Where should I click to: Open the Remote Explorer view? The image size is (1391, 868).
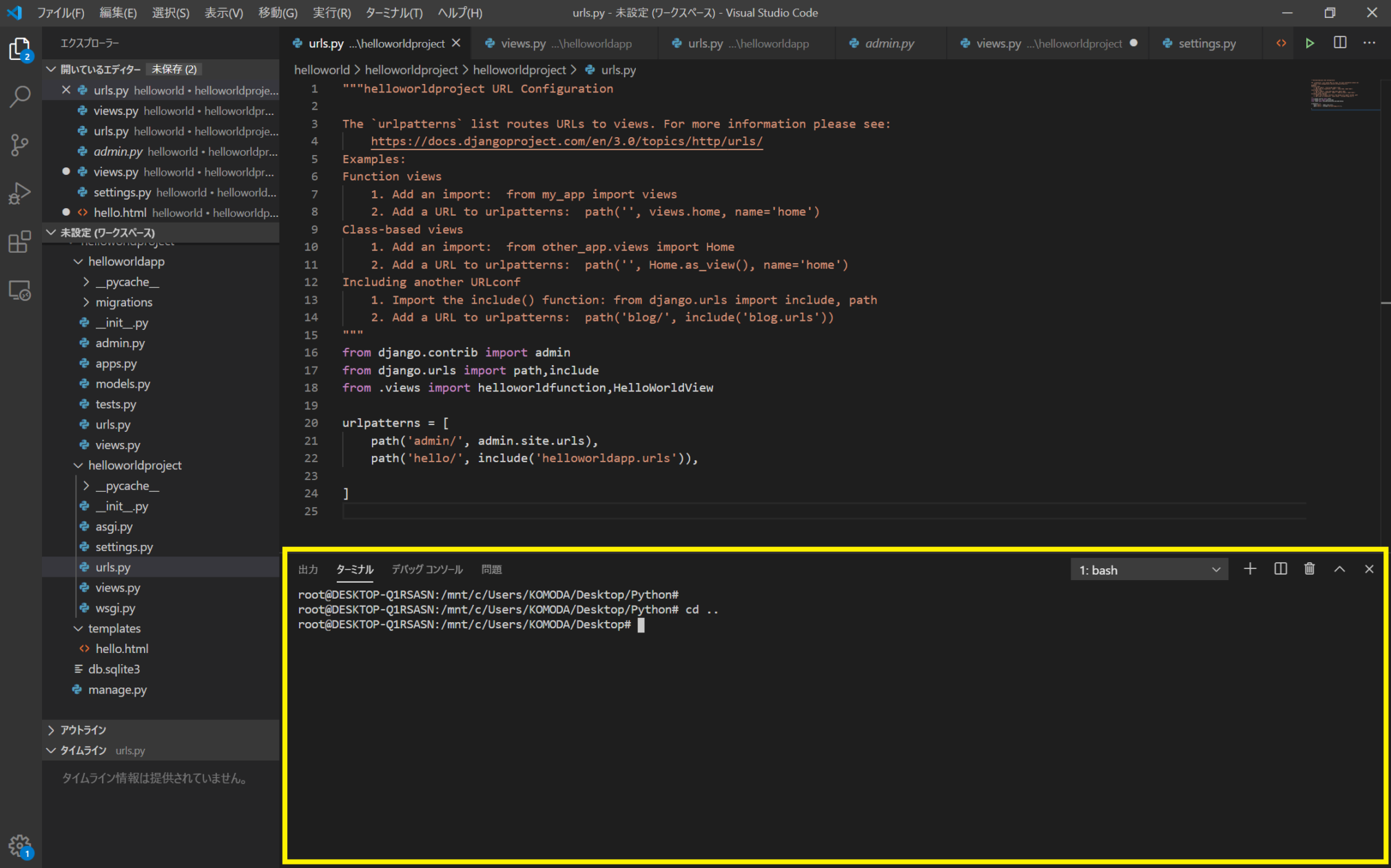(20, 290)
